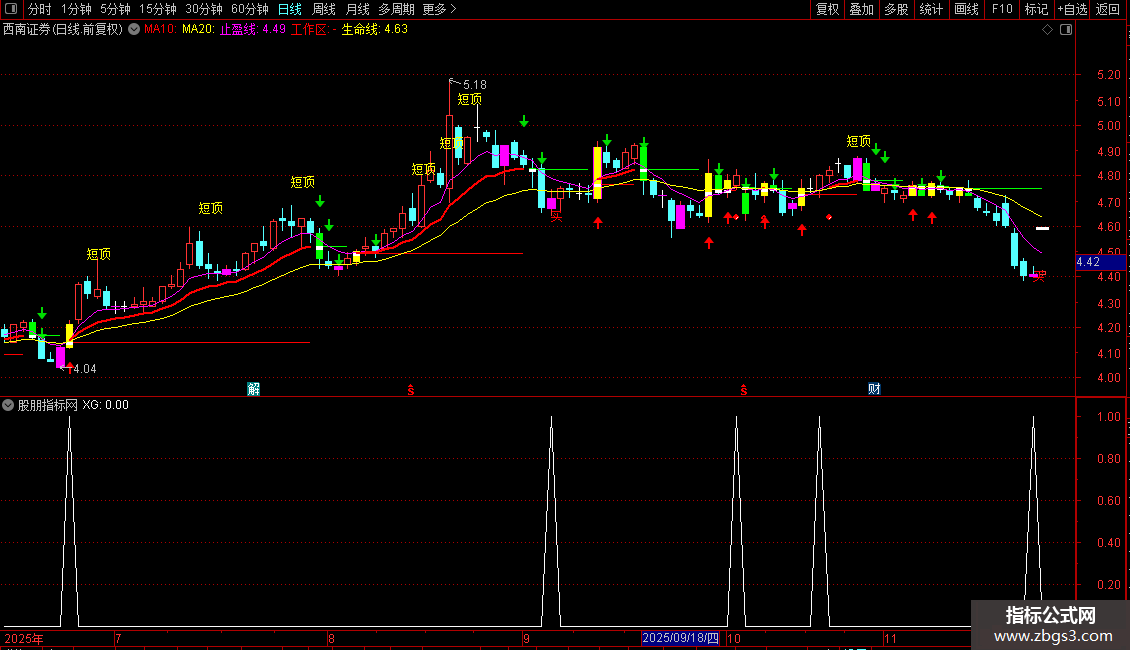Click the red $ marker near August
The width and height of the screenshot is (1130, 650).
coord(411,390)
